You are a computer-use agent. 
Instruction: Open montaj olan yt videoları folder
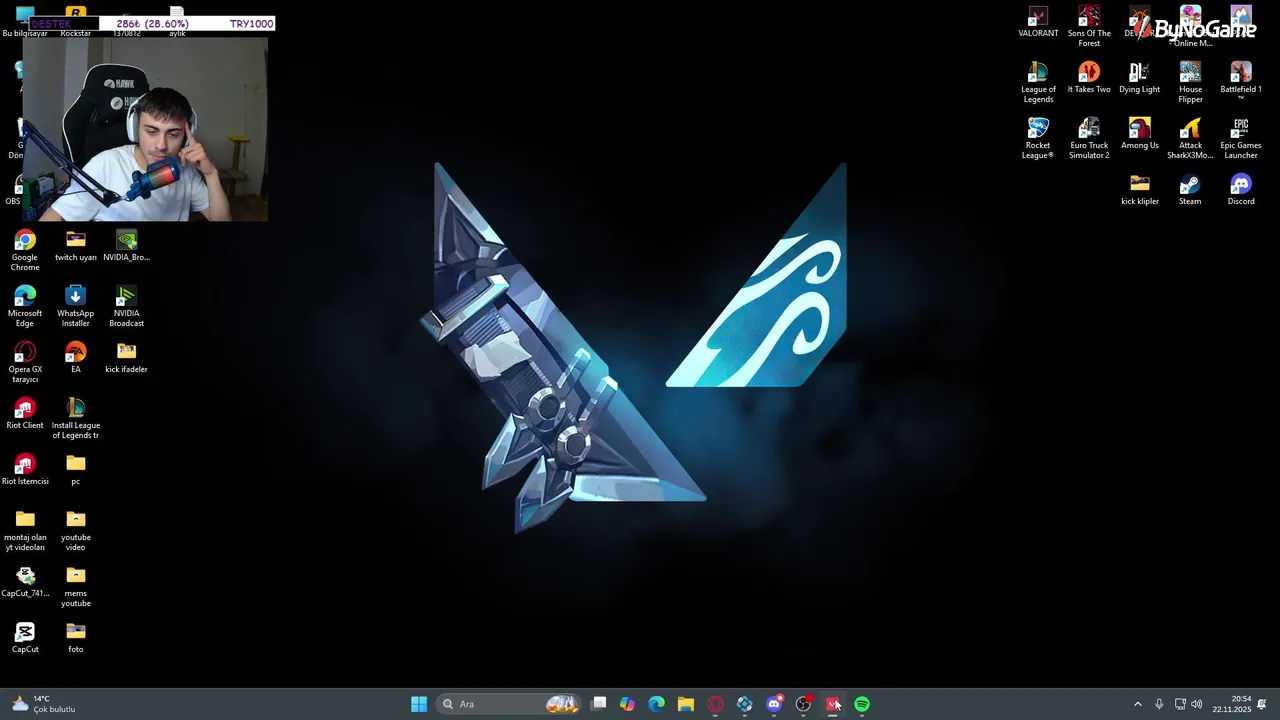[25, 531]
